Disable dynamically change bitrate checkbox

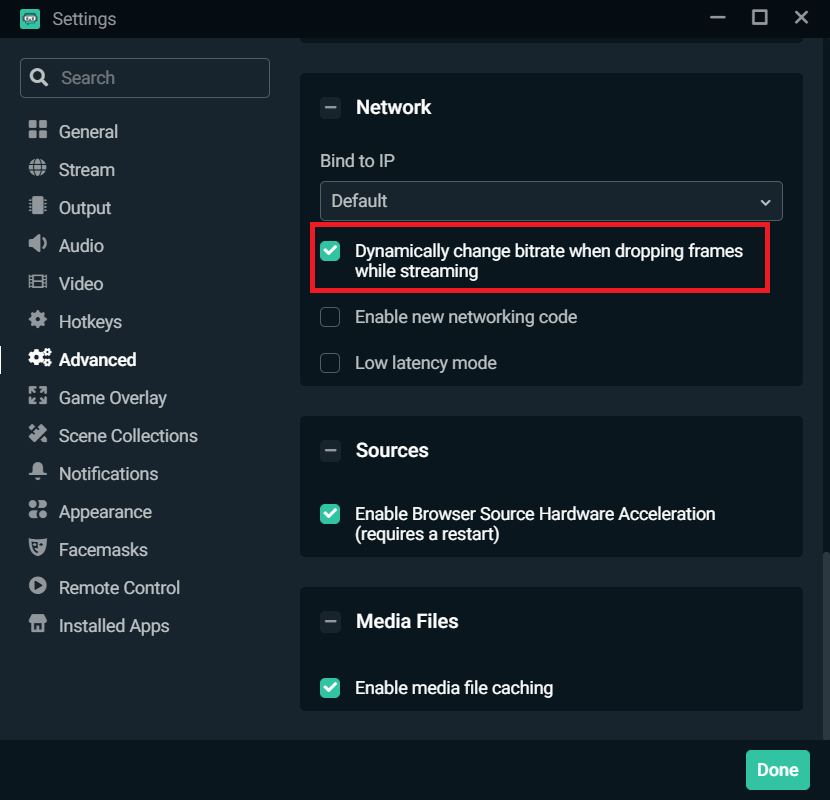[x=330, y=251]
